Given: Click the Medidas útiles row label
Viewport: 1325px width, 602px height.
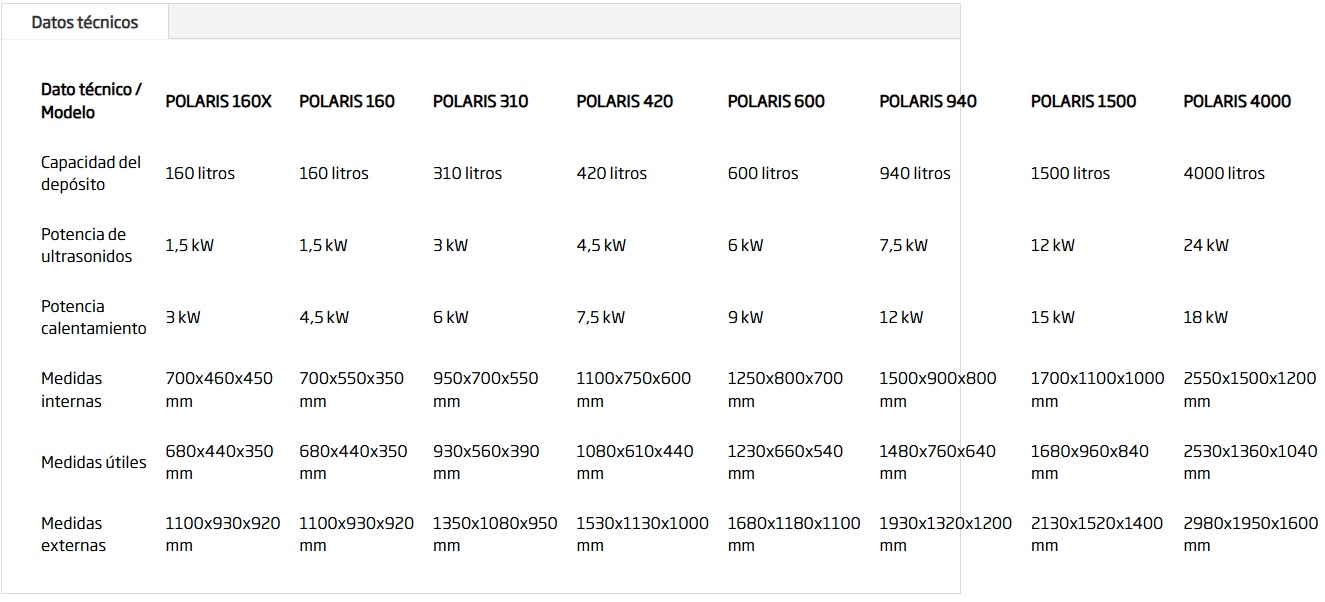Looking at the screenshot, I should pos(94,462).
